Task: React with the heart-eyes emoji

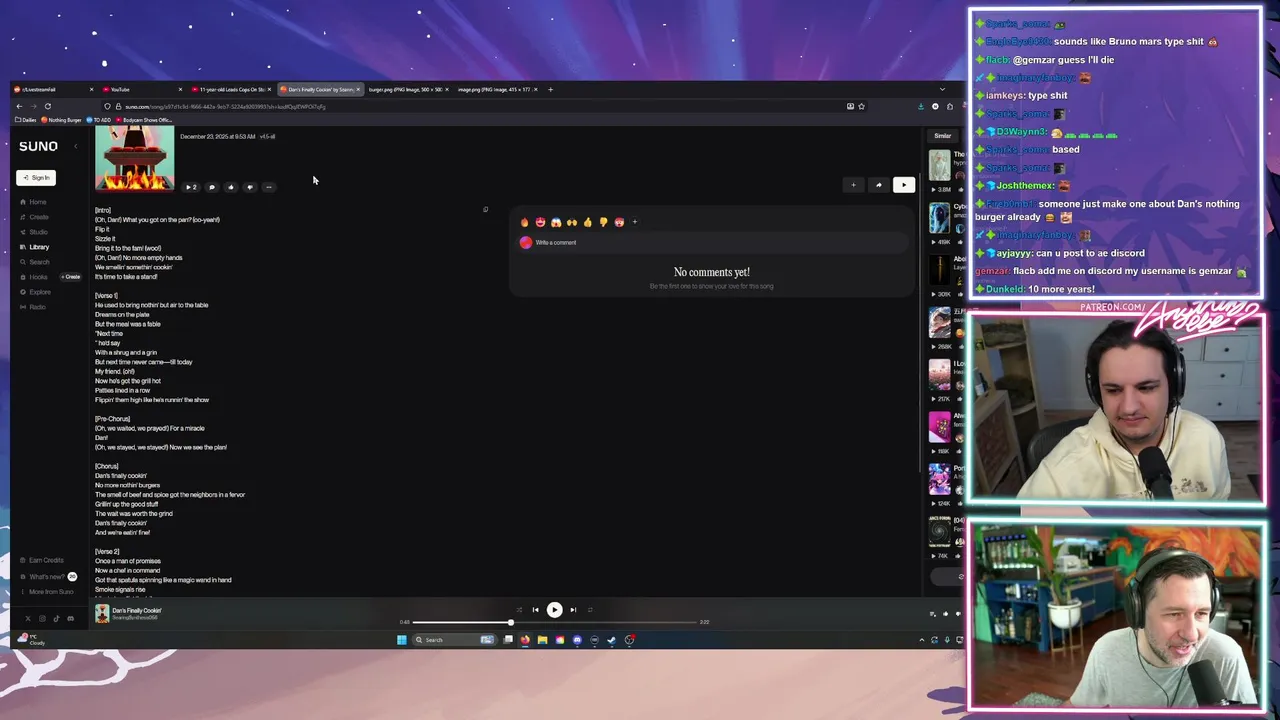Action: click(540, 222)
